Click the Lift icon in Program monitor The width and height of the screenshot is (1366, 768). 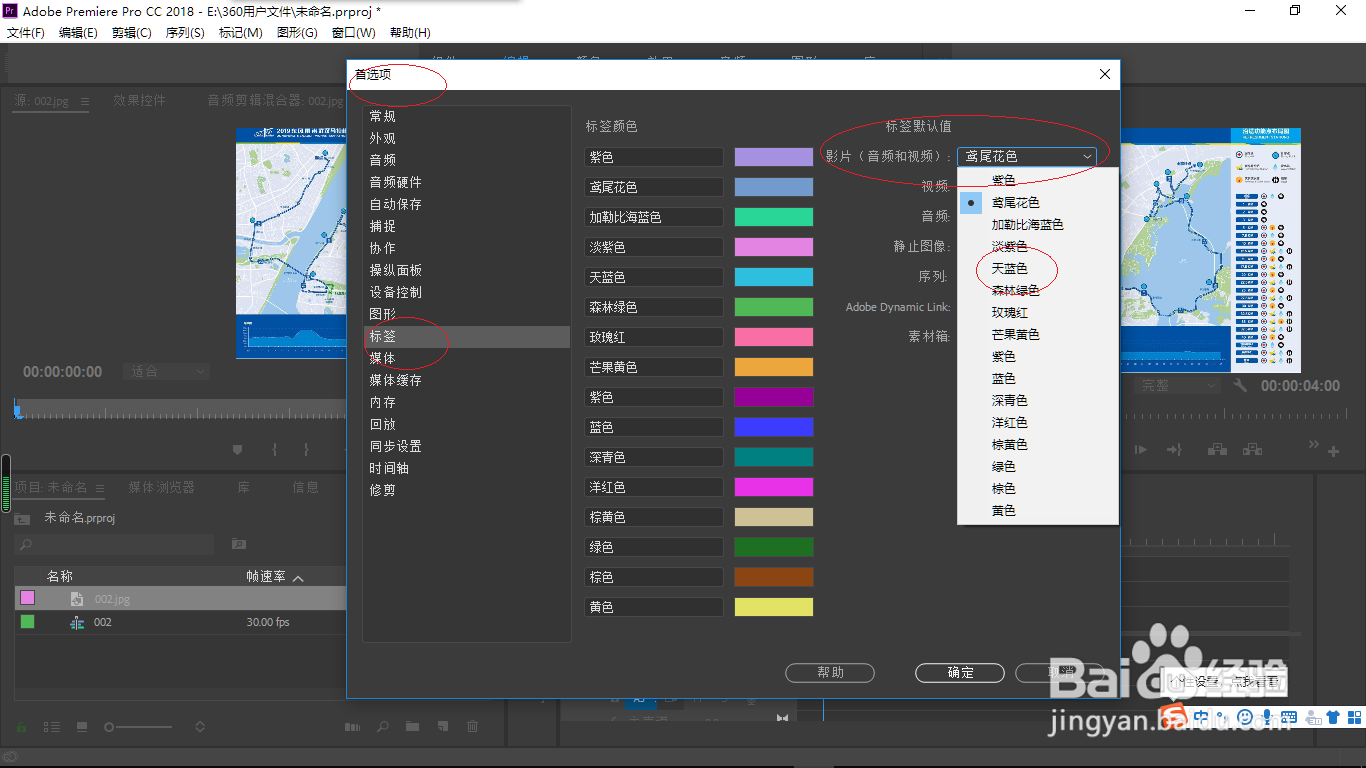(1217, 450)
